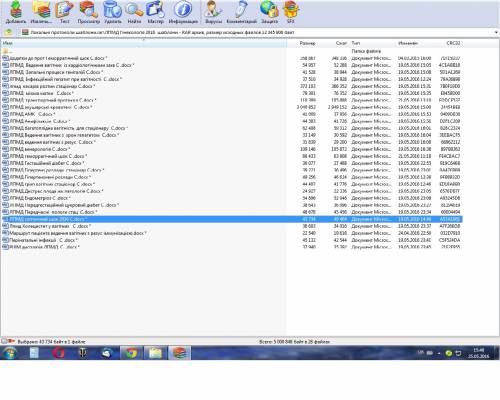The width and height of the screenshot is (500, 400).
Task: Click the Windows Start button
Action: [x=10, y=353]
